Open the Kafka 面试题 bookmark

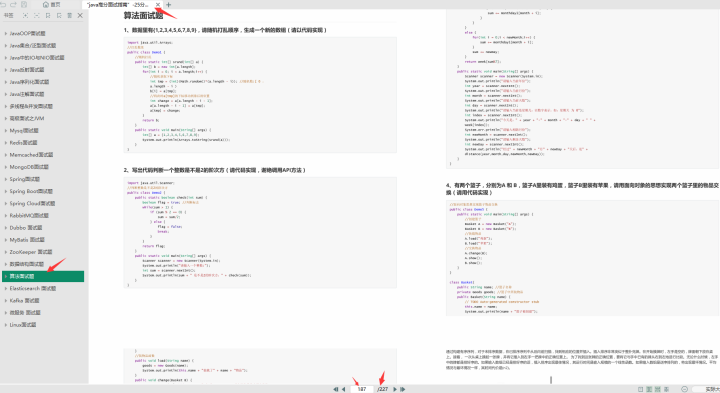tap(24, 301)
